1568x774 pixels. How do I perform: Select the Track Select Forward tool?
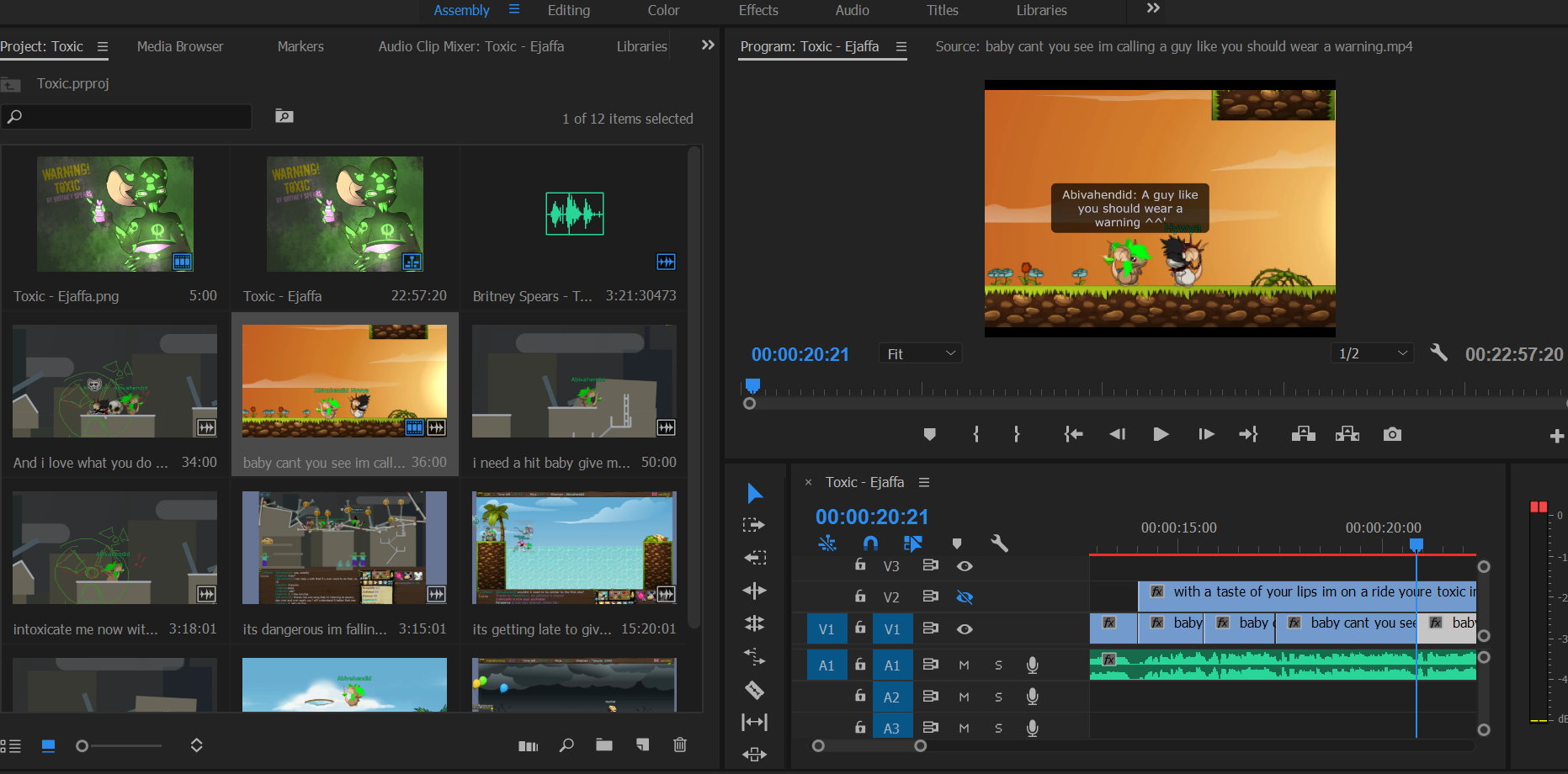tap(753, 525)
